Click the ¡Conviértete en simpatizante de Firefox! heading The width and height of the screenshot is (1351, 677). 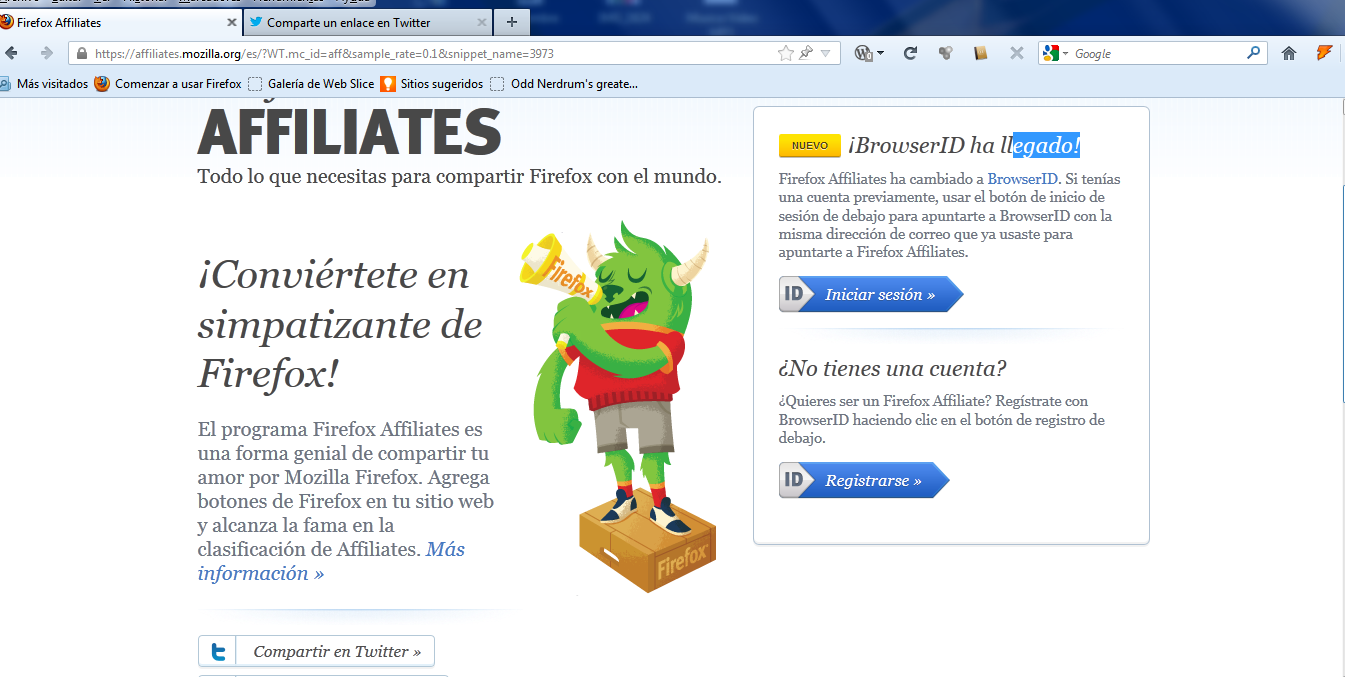coord(340,324)
